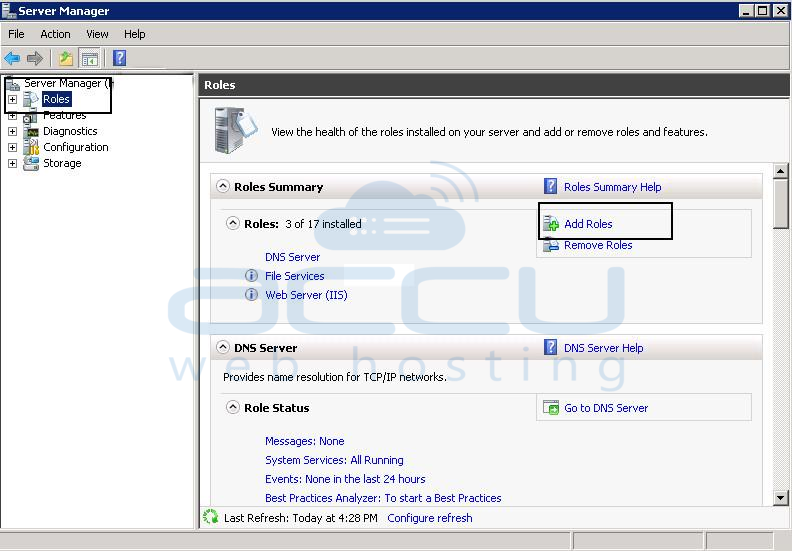The height and width of the screenshot is (551, 792).
Task: Click the green refresh icon near Last Refresh
Action: (210, 517)
